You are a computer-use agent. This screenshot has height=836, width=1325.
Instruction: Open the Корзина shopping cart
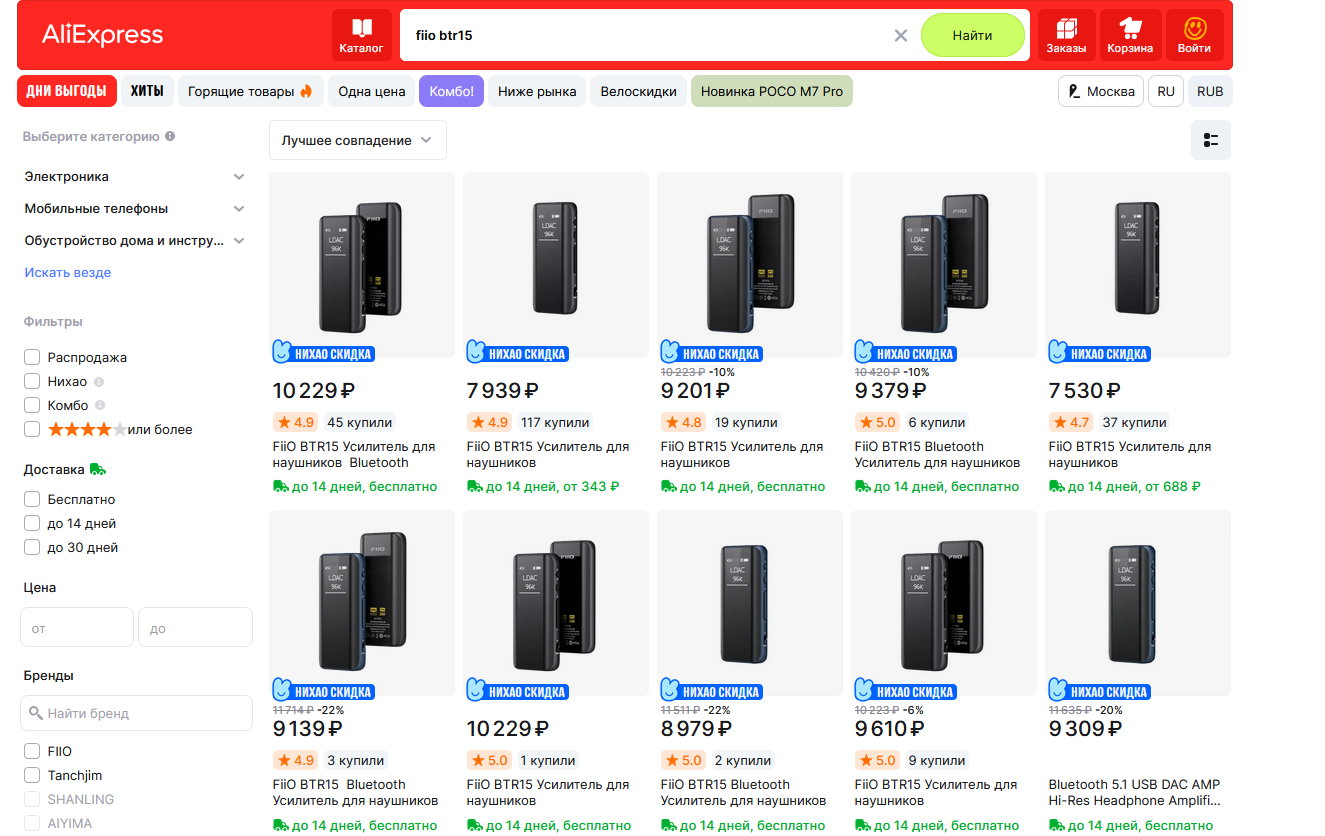(1130, 35)
